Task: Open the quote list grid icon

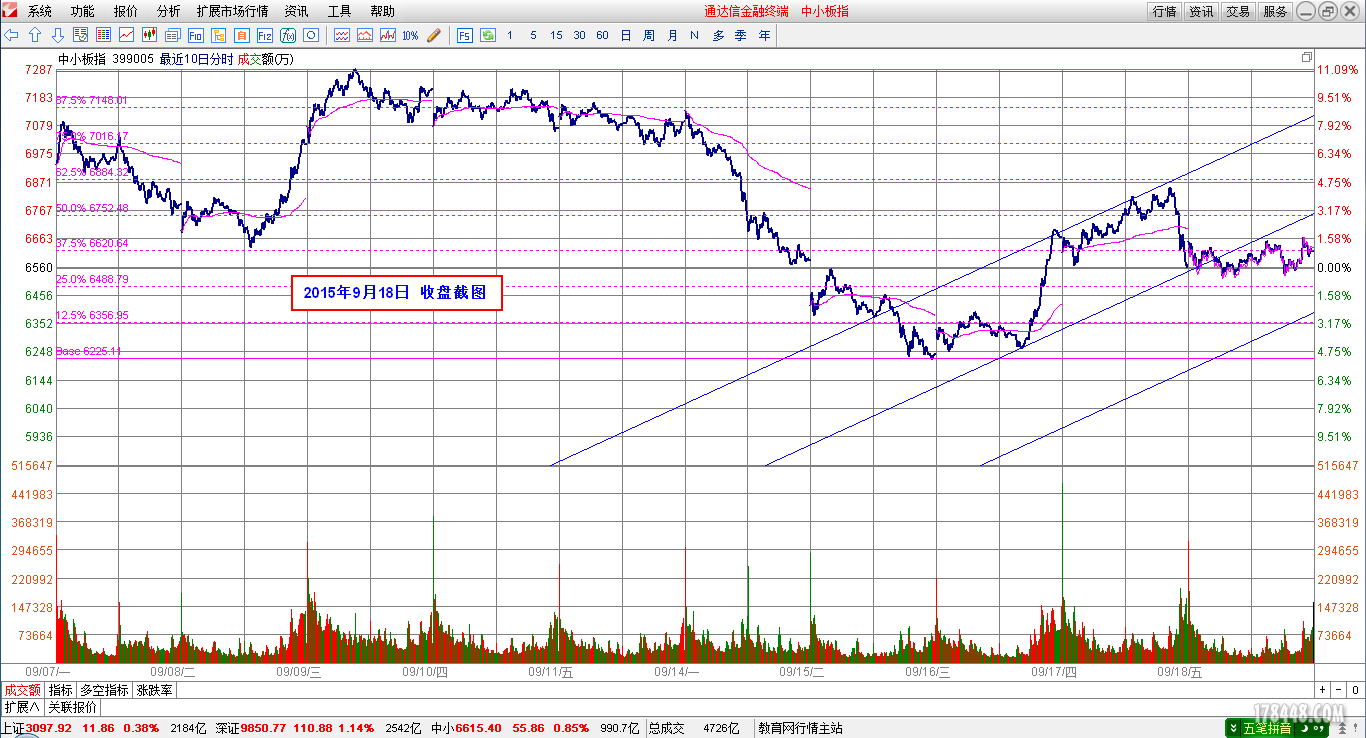Action: (x=103, y=35)
